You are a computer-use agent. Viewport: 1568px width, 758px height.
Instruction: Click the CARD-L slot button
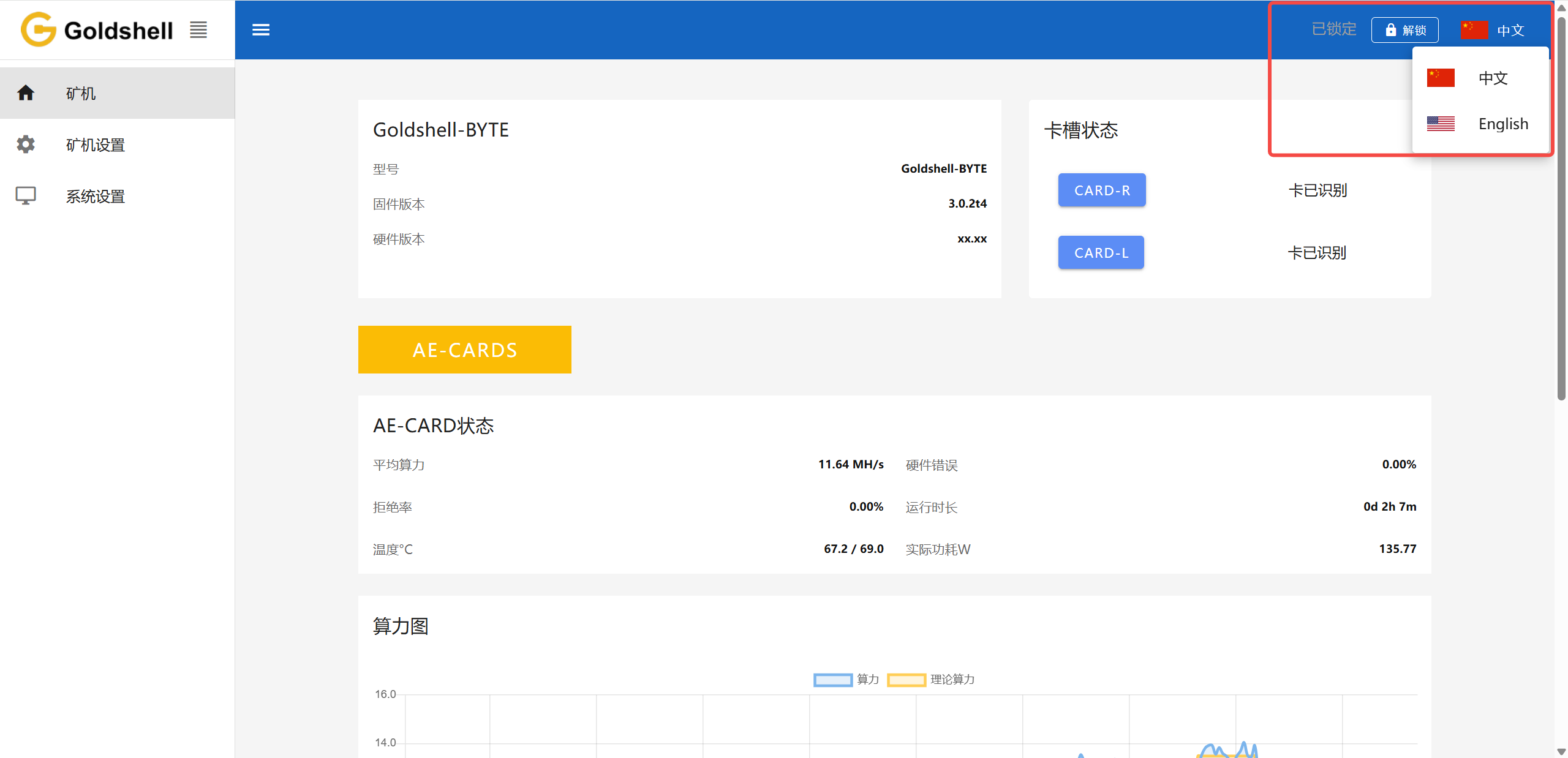coord(1100,252)
